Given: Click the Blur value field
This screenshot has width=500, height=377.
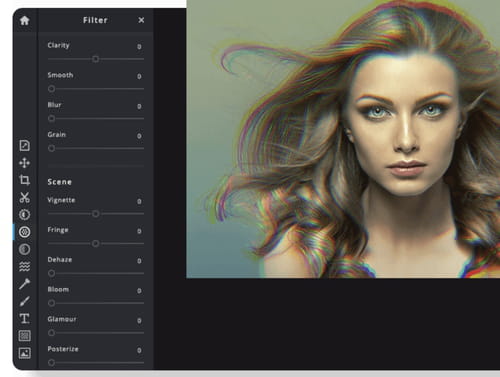Looking at the screenshot, I should 139,106.
